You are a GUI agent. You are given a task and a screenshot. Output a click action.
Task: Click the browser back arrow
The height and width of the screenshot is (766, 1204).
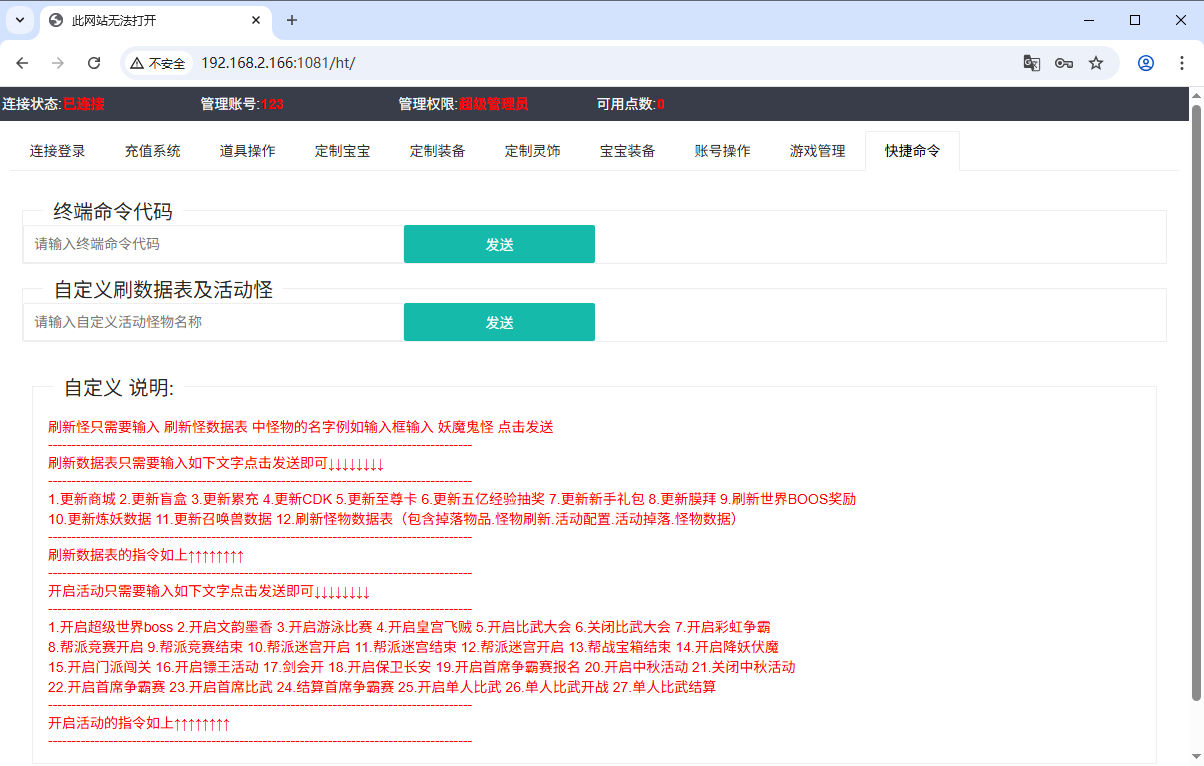pyautogui.click(x=22, y=63)
